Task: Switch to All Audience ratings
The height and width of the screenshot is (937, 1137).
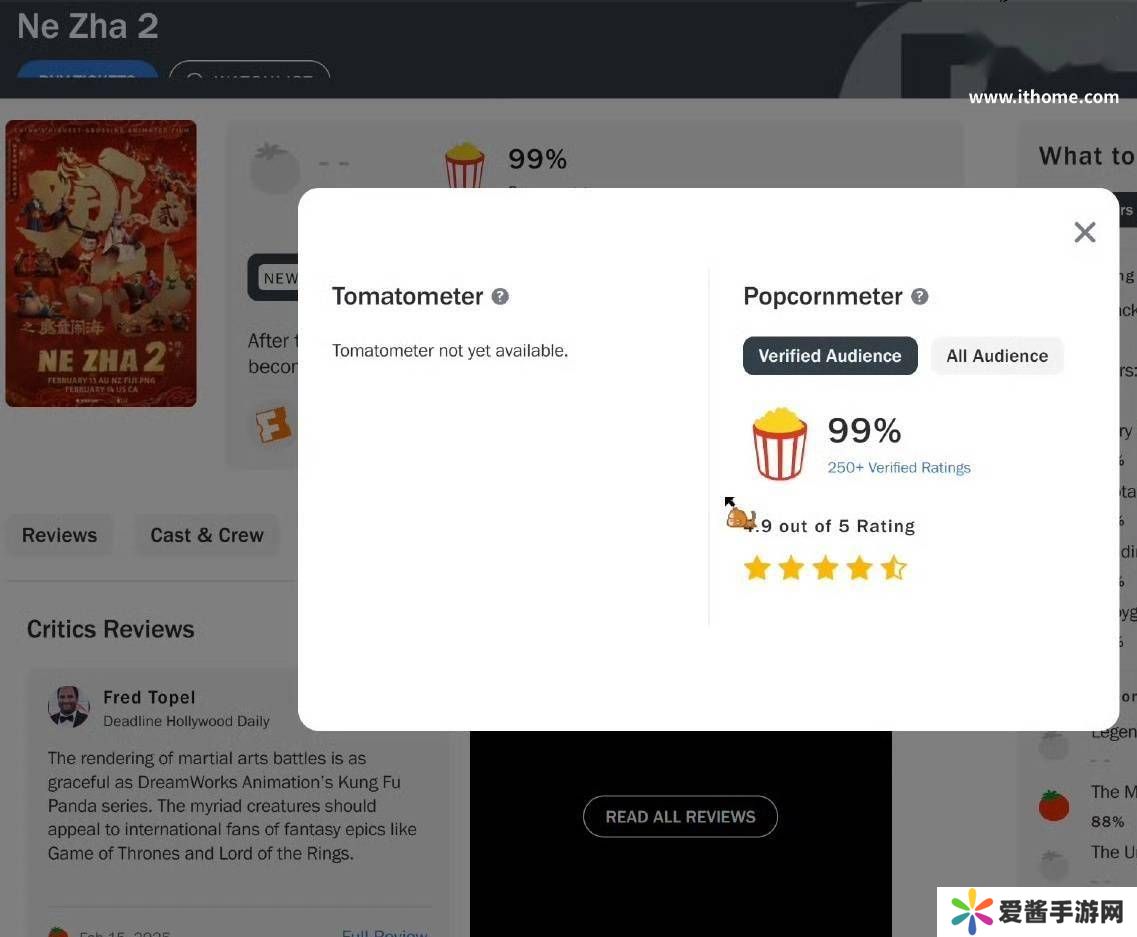Action: (997, 355)
